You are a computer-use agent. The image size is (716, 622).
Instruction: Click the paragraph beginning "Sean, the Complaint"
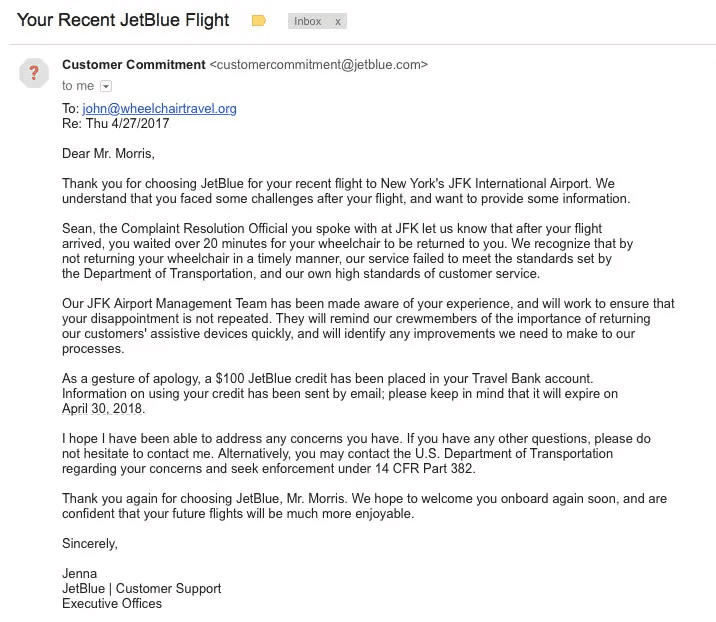click(347, 250)
